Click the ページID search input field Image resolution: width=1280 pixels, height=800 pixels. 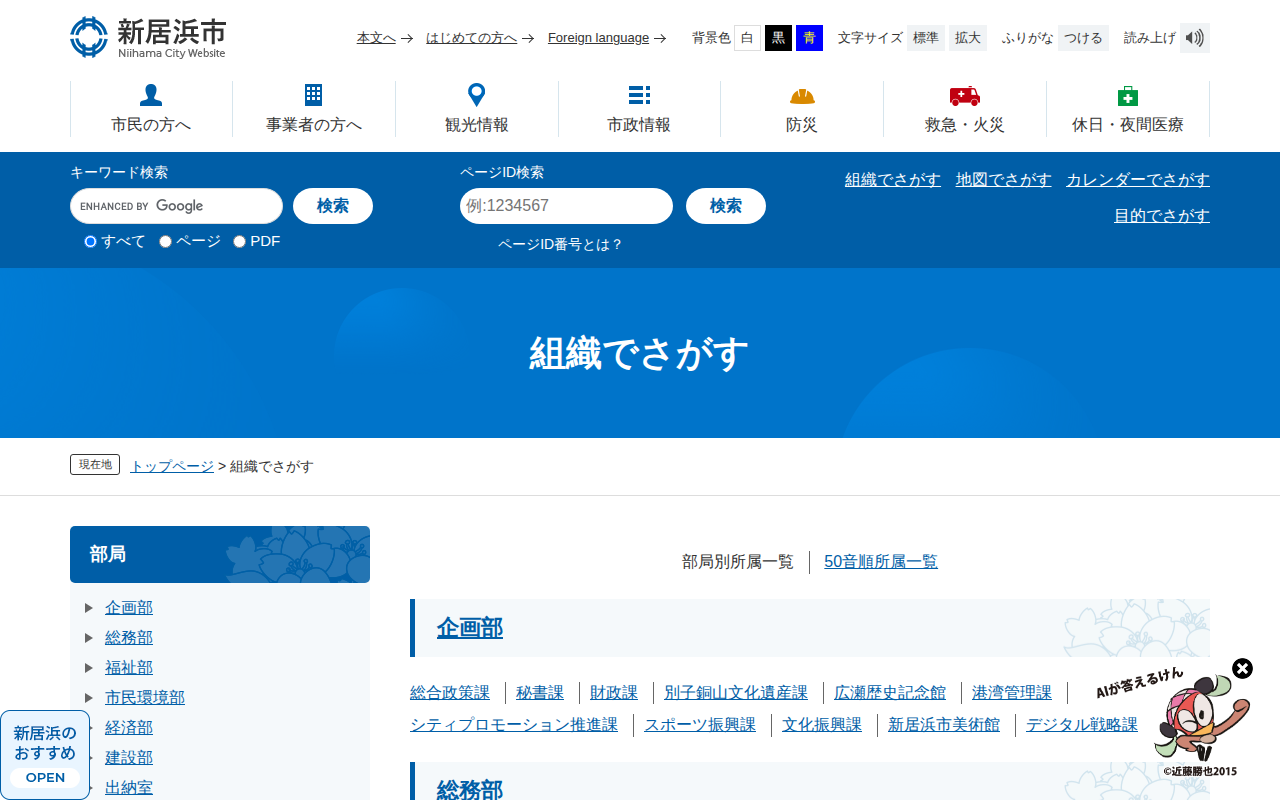[x=566, y=206]
